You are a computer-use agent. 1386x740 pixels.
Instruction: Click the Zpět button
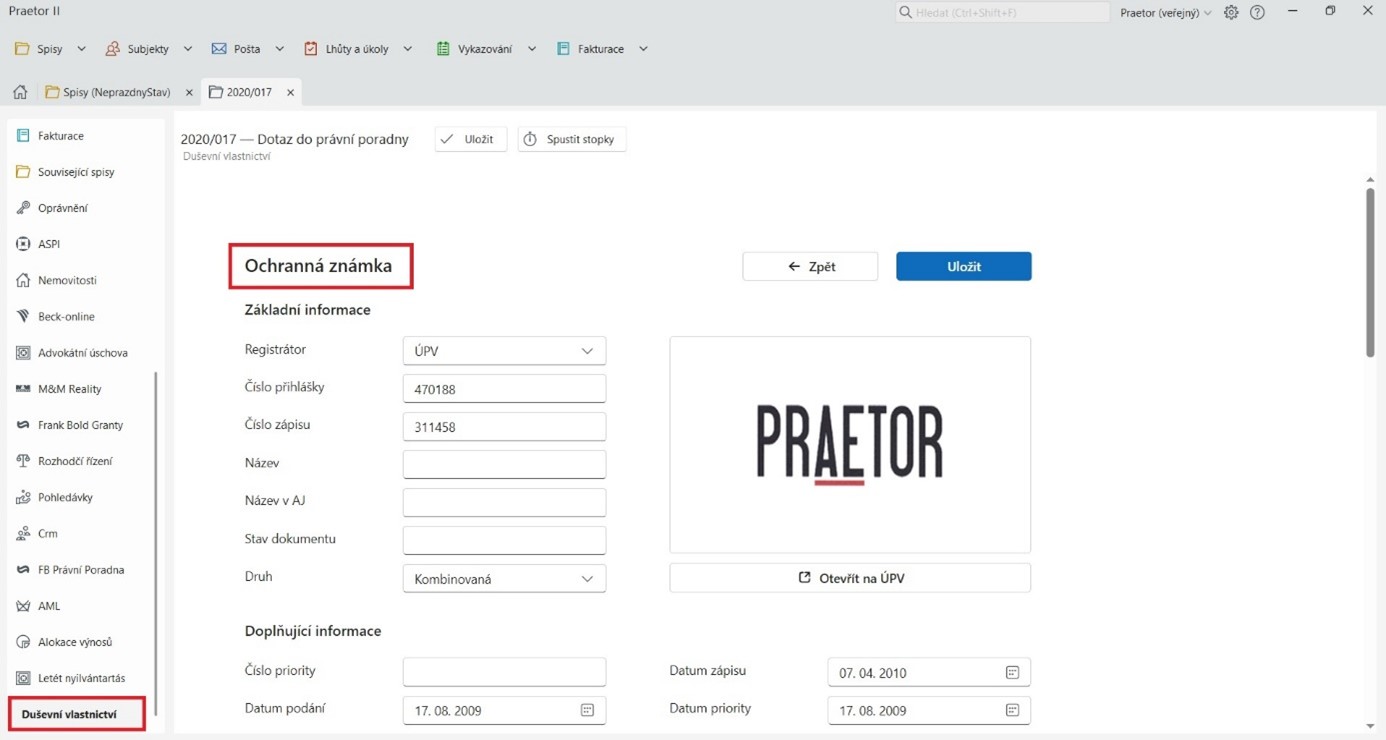click(810, 267)
